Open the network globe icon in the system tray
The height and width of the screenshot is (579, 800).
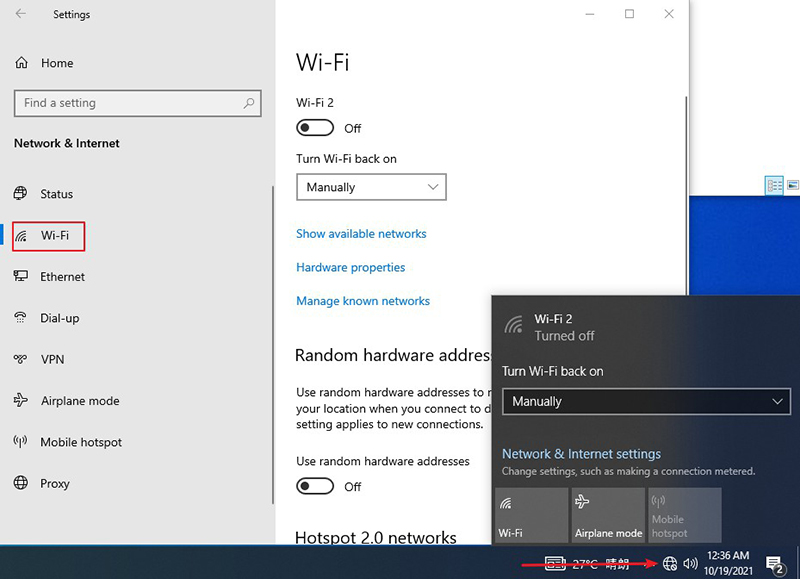[x=669, y=563]
